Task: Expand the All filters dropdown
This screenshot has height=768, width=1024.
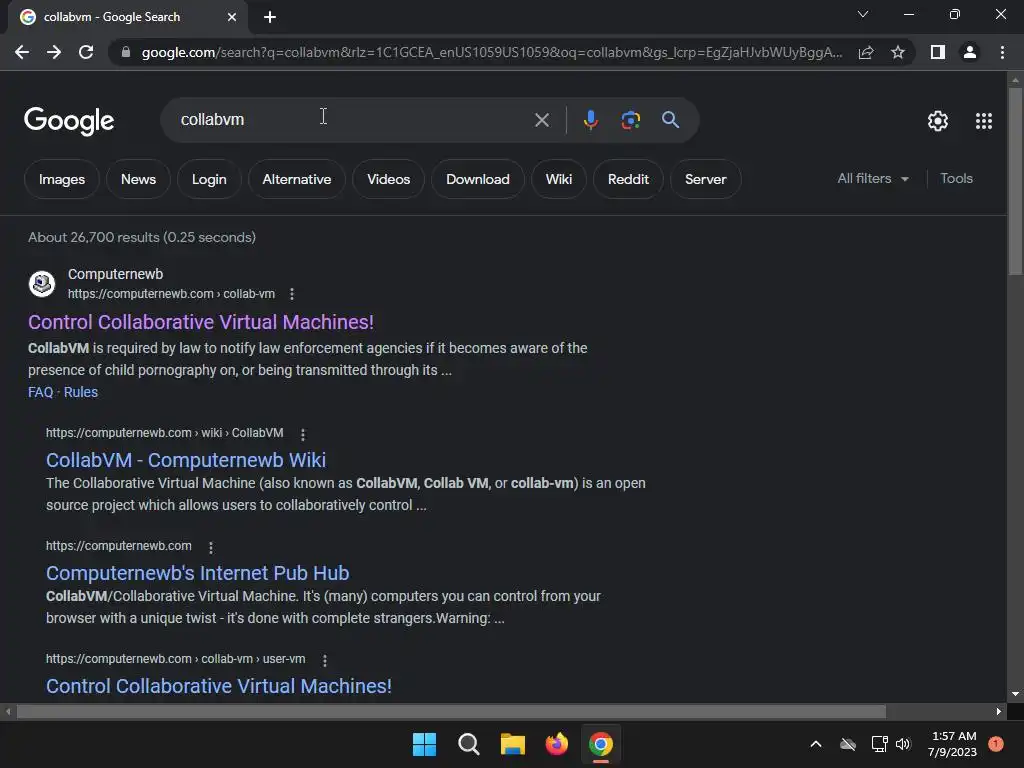Action: (x=872, y=178)
